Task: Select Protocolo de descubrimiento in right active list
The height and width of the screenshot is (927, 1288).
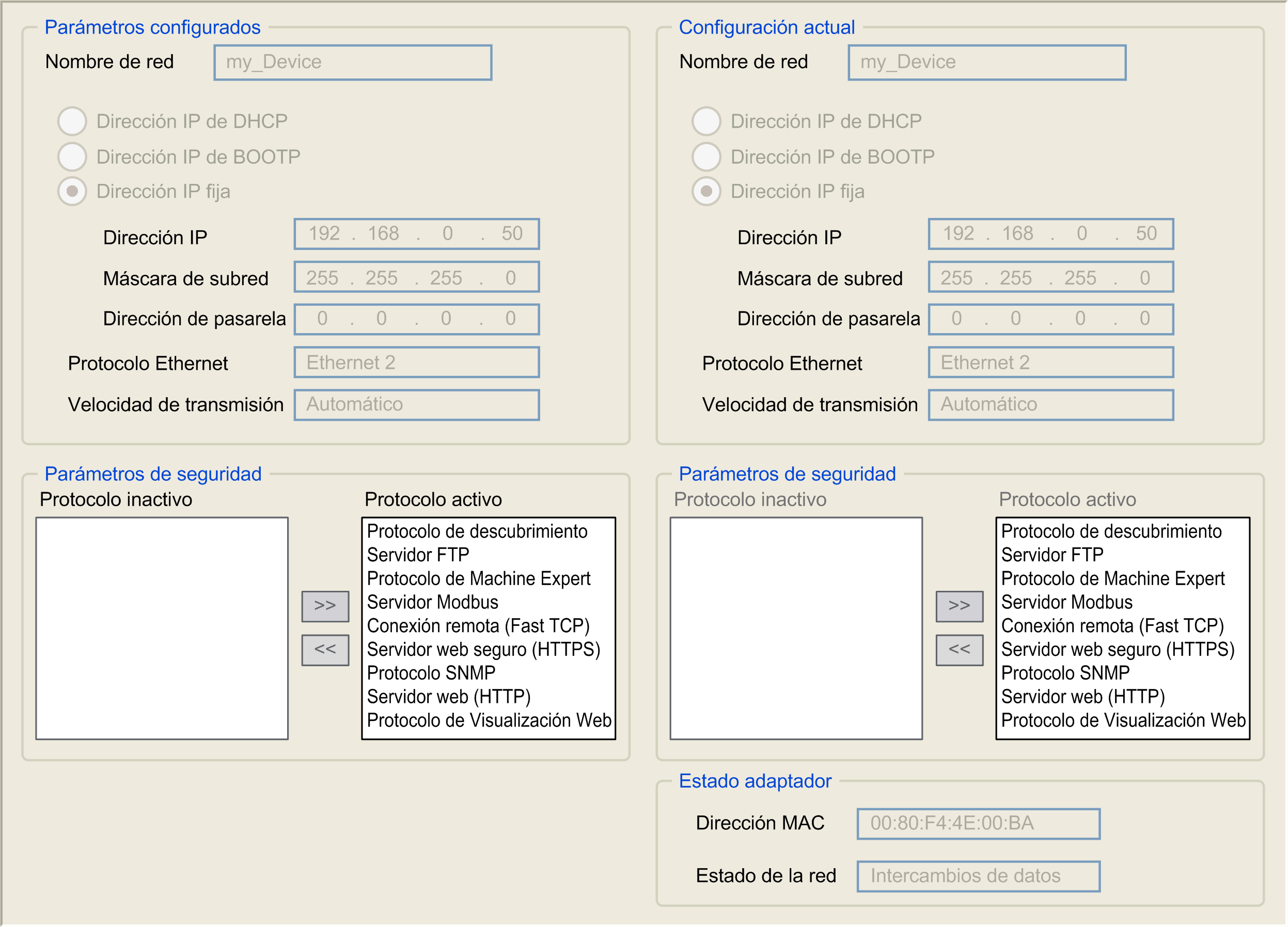Action: (1111, 531)
